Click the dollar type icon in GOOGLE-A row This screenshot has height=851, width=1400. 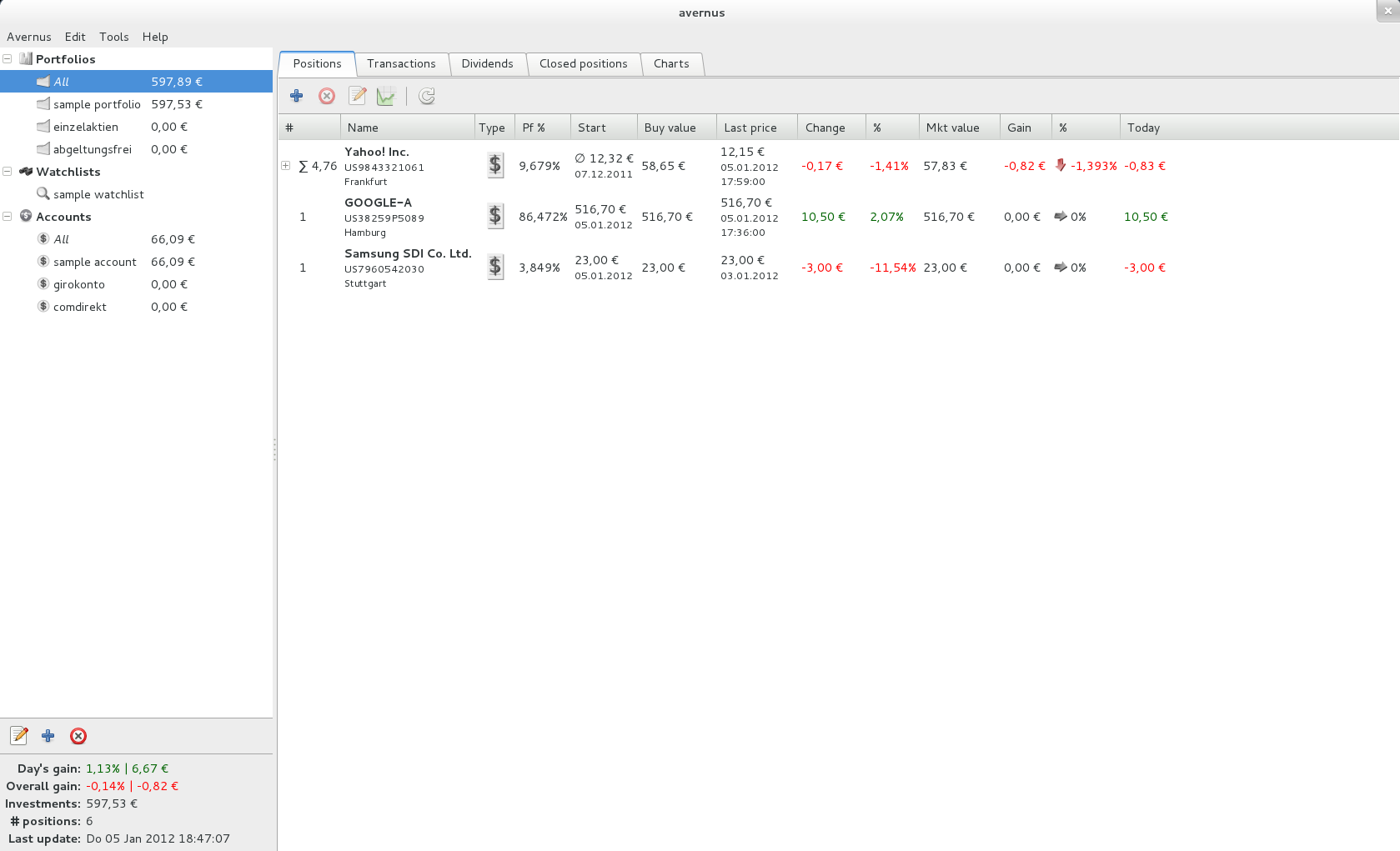[x=495, y=217]
